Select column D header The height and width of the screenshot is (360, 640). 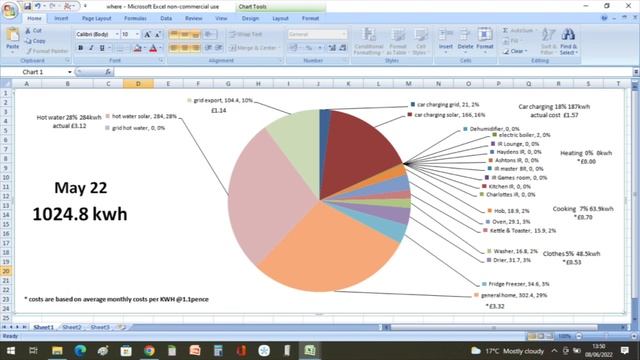pos(138,84)
